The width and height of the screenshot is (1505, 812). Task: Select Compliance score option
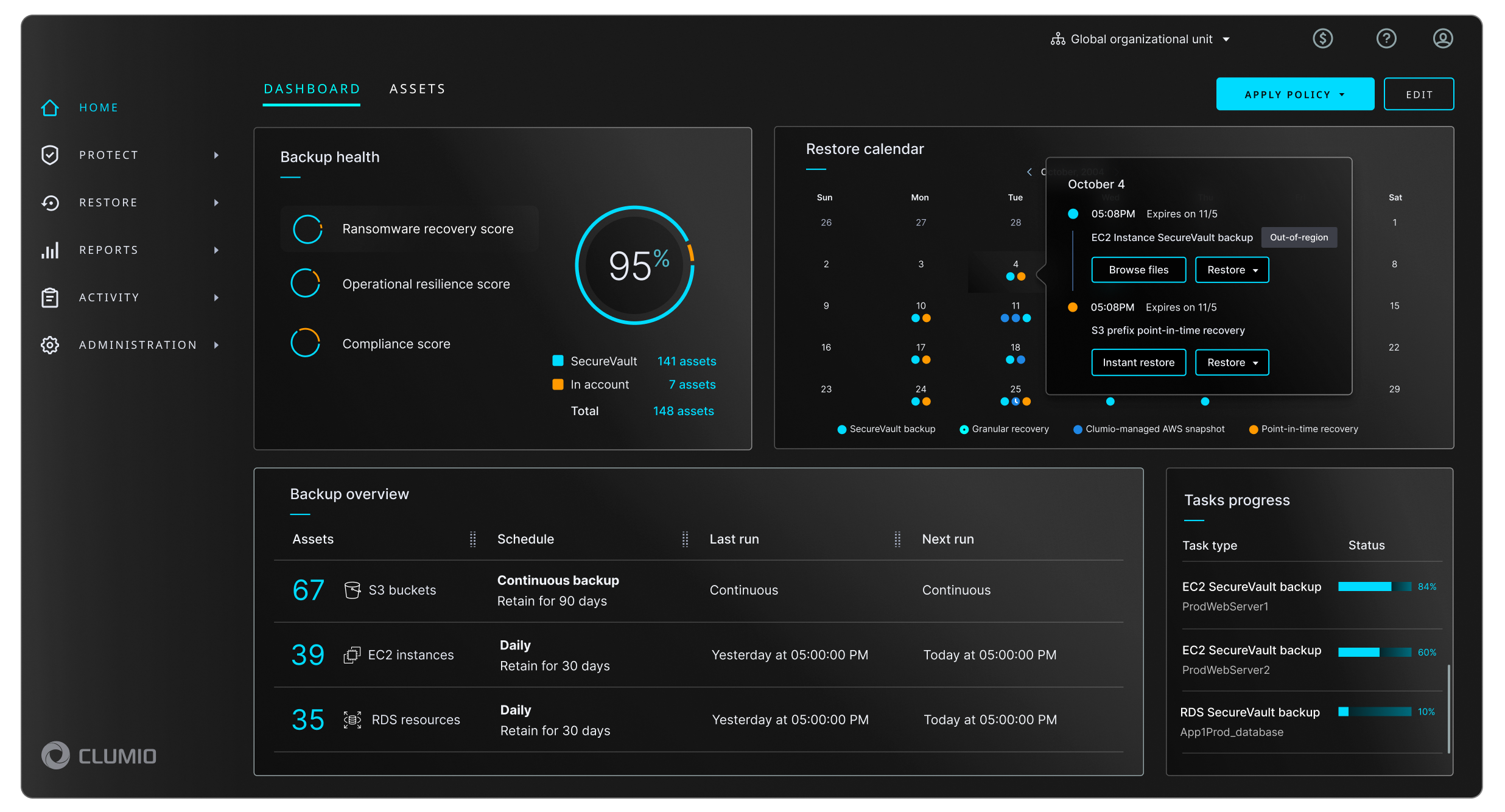[x=396, y=344]
